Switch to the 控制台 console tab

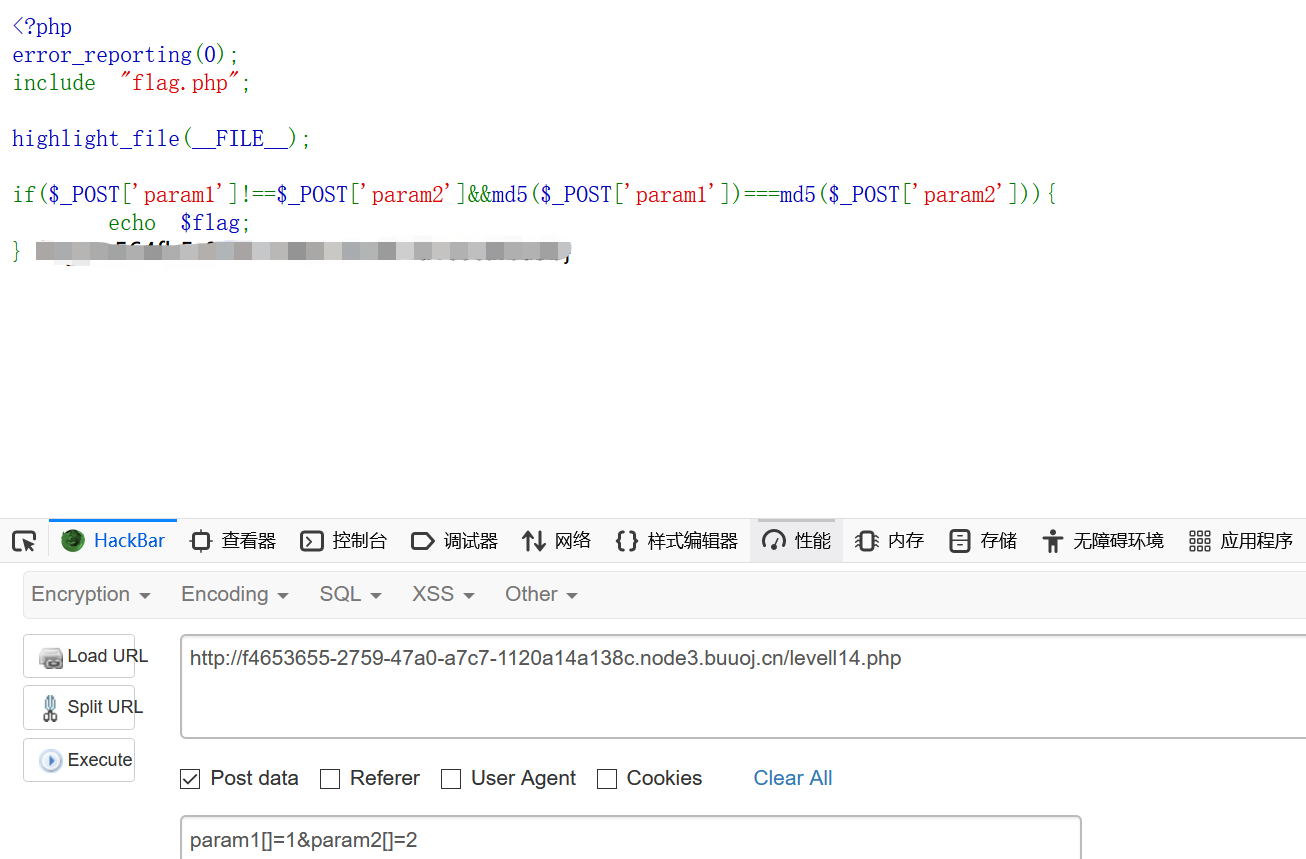tap(343, 541)
